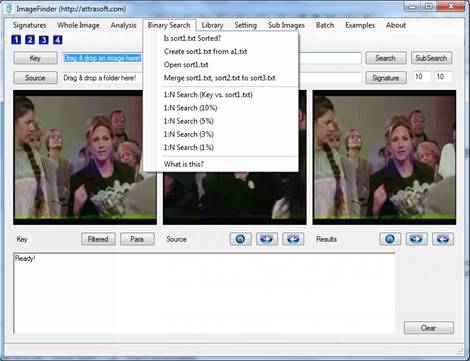
Task: Open the Sub Images menu
Action: point(286,25)
